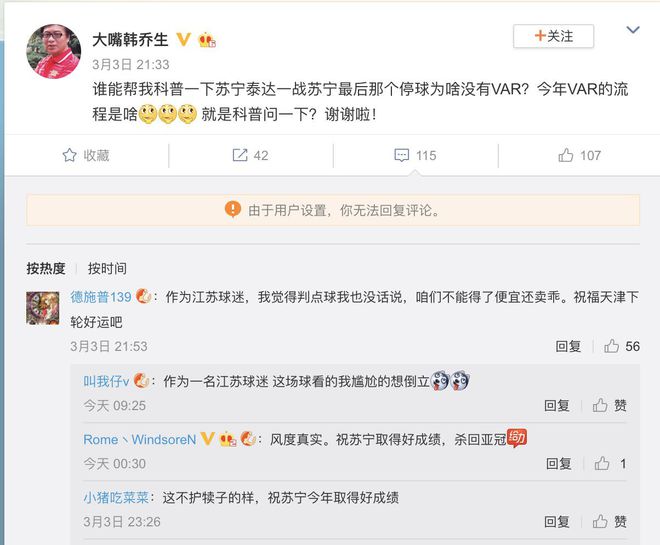Open 大嘴韩乔生's profile avatar
The height and width of the screenshot is (545, 660).
point(53,51)
